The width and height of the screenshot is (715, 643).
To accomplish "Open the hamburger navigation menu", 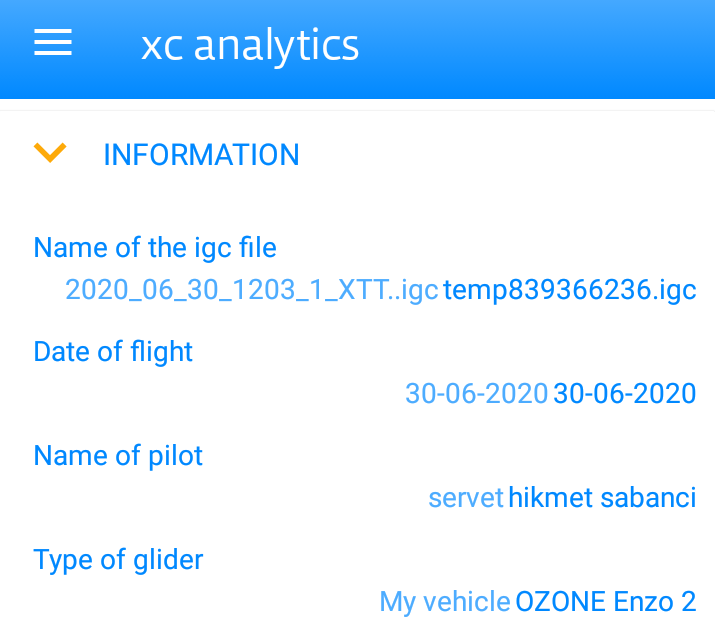I will (53, 43).
